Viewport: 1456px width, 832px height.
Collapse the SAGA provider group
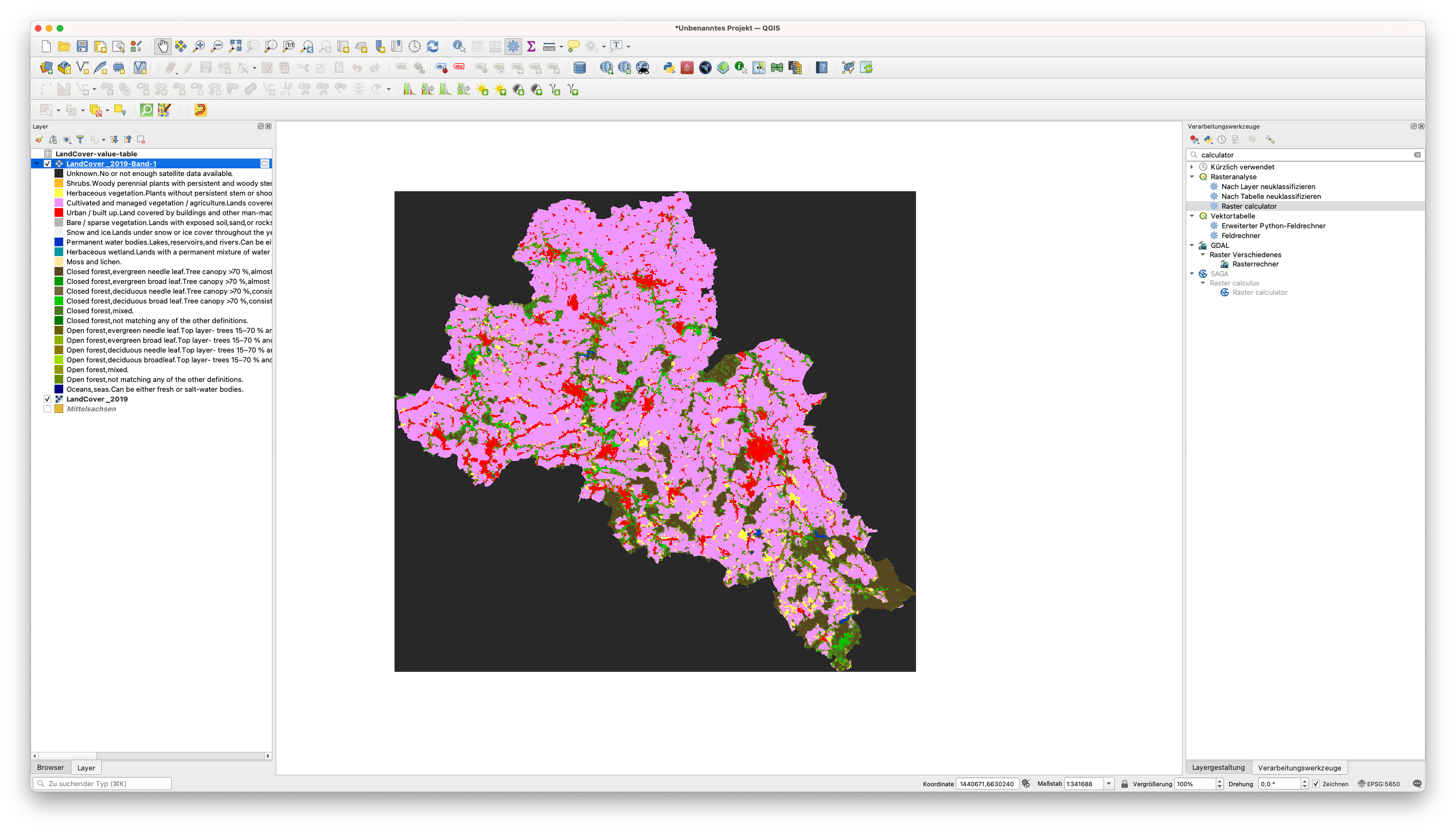pos(1192,274)
